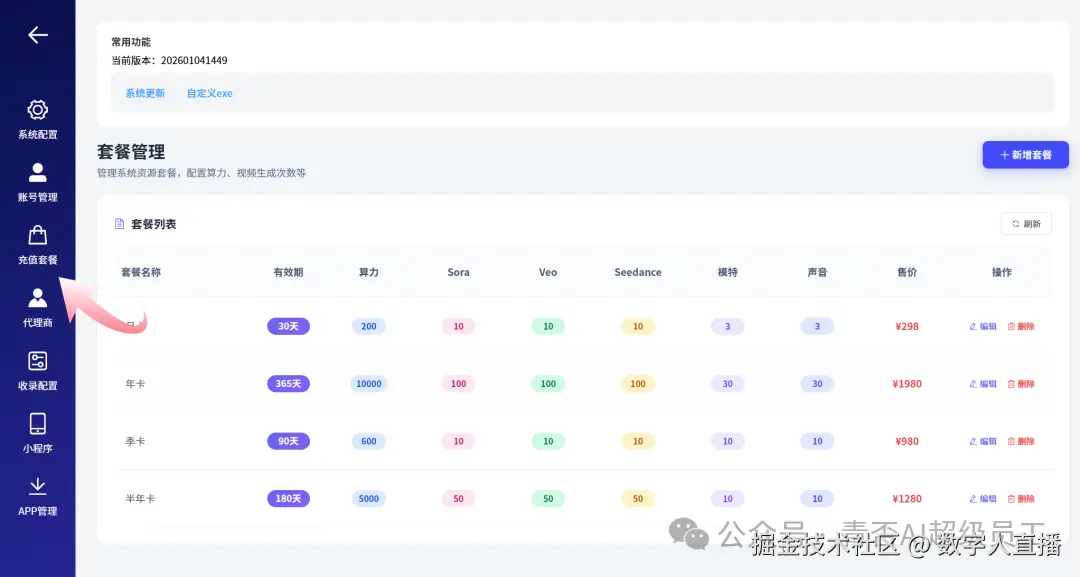Click the Sora column header
The image size is (1080, 577).
(x=458, y=272)
